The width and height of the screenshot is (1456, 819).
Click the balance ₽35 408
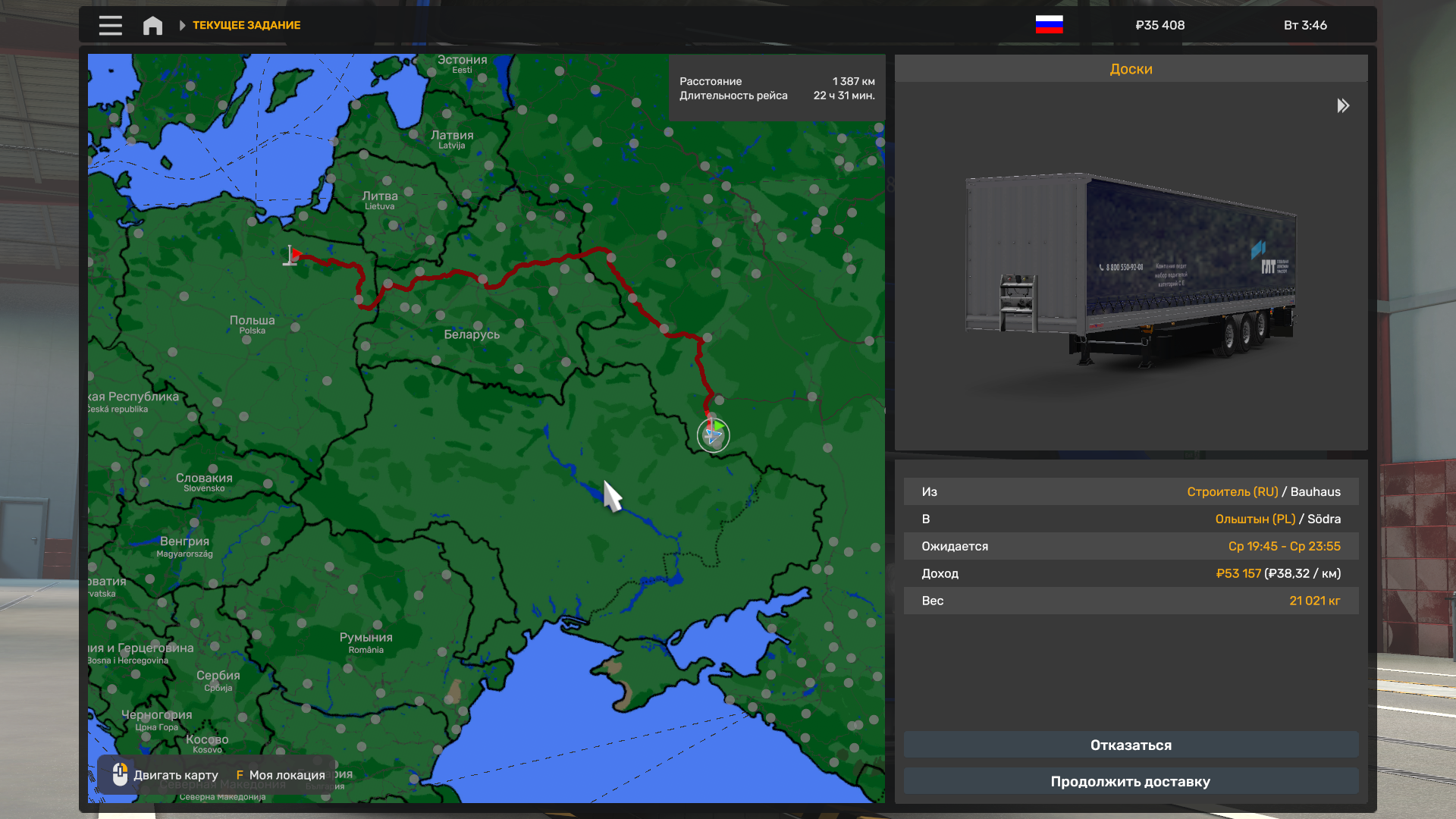point(1159,25)
